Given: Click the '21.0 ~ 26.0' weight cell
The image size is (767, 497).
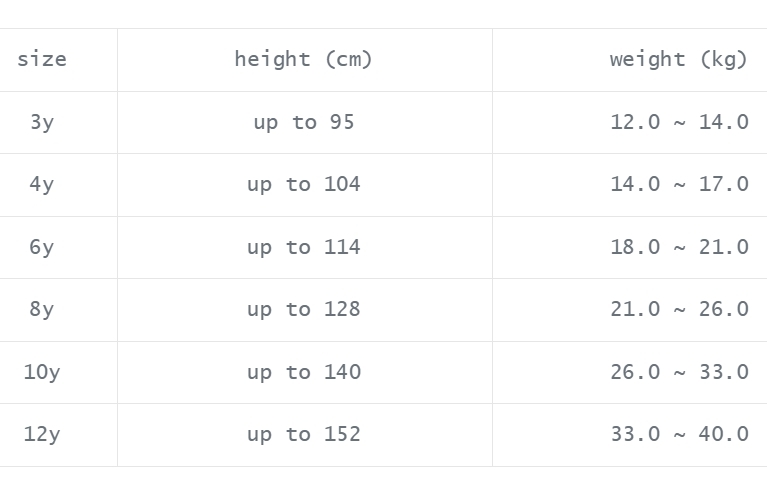Looking at the screenshot, I should (679, 309).
